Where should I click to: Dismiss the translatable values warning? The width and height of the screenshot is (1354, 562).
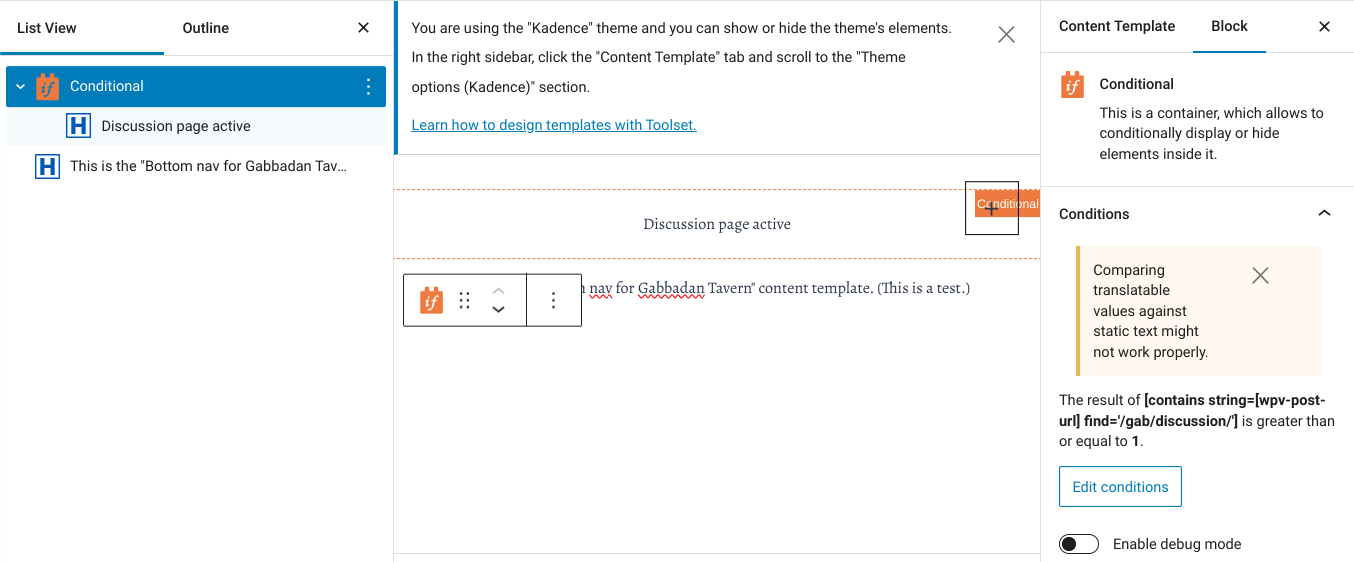(1260, 275)
